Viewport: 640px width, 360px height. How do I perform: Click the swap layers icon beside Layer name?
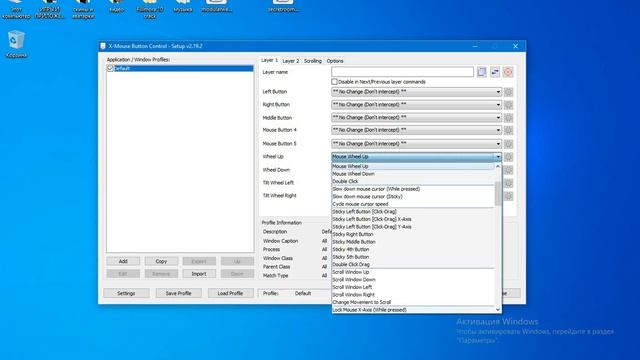pyautogui.click(x=495, y=72)
